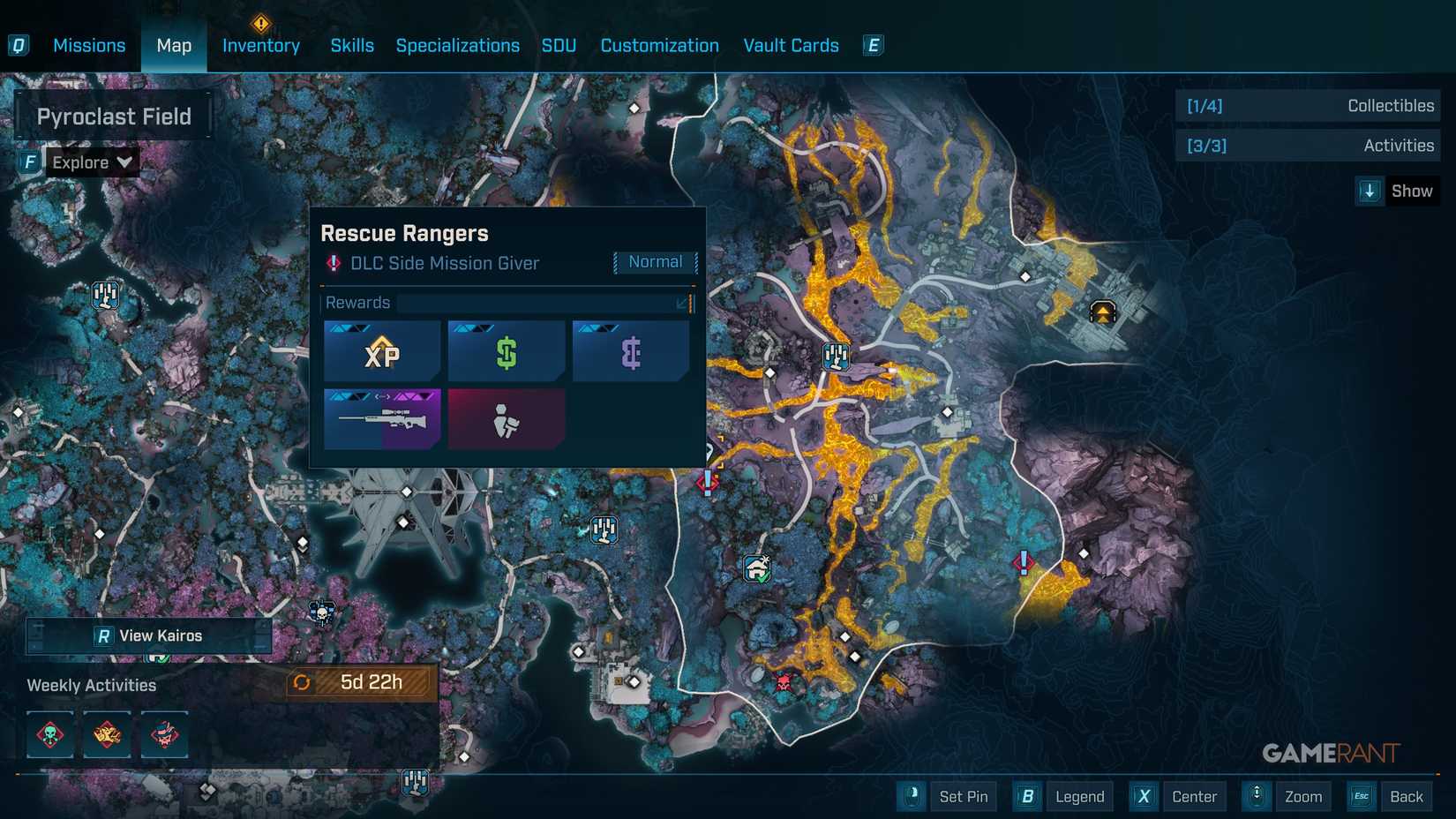1456x819 pixels.
Task: Select the sniper rifle reward tile
Action: 382,419
